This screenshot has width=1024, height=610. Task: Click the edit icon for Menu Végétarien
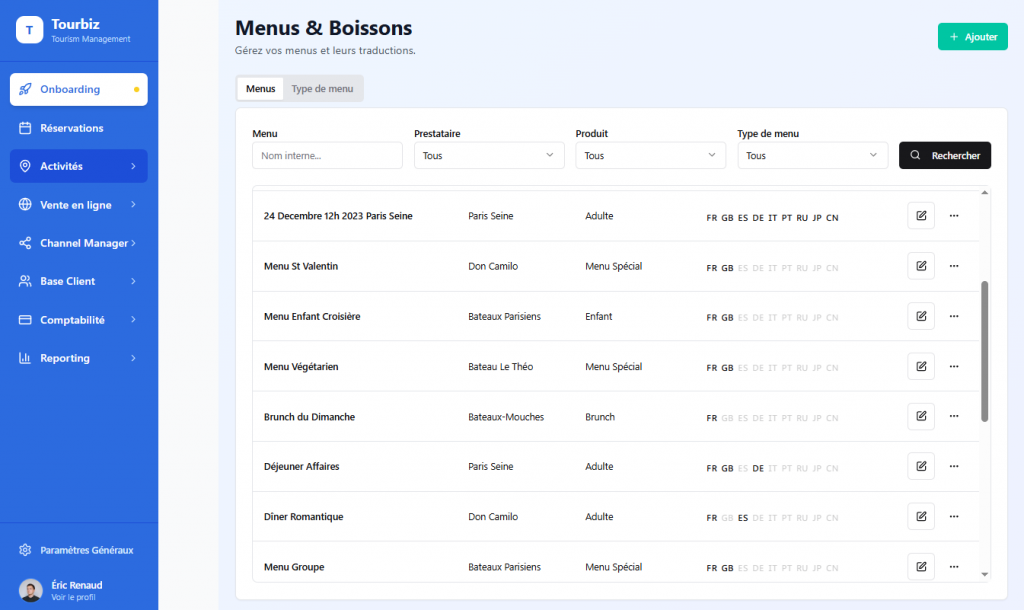tap(920, 366)
